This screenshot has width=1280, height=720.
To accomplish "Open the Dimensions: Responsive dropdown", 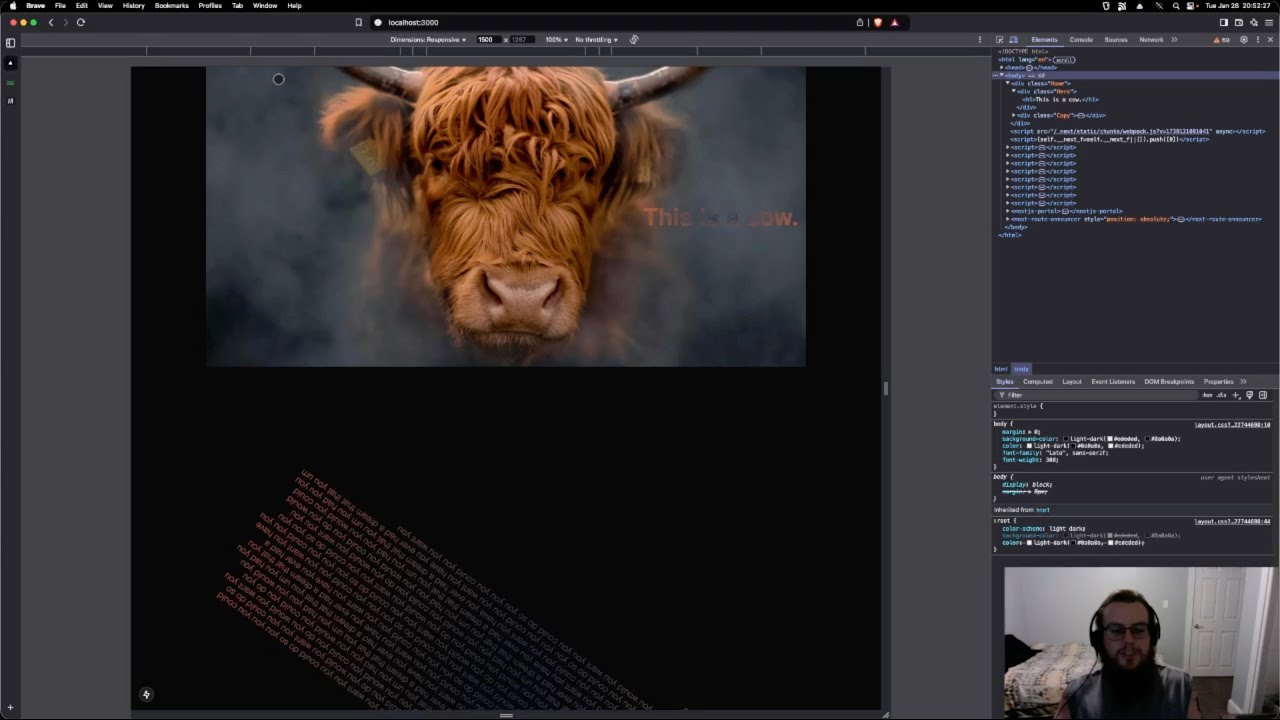I will pyautogui.click(x=428, y=39).
